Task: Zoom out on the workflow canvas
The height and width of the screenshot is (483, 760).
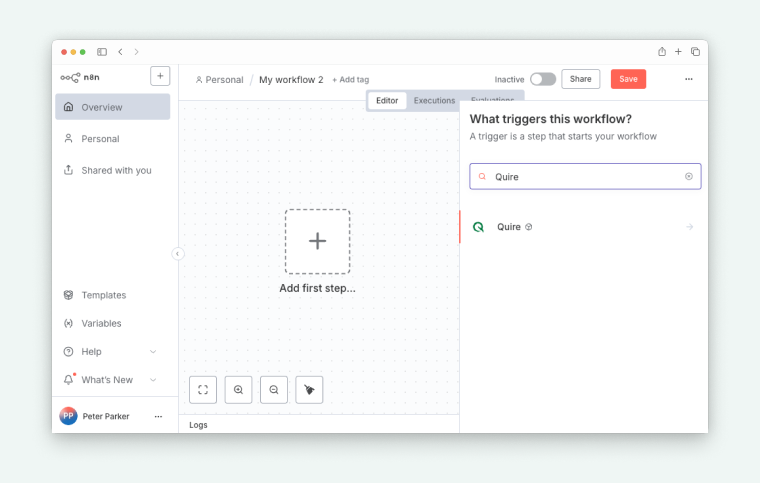Action: coord(274,390)
